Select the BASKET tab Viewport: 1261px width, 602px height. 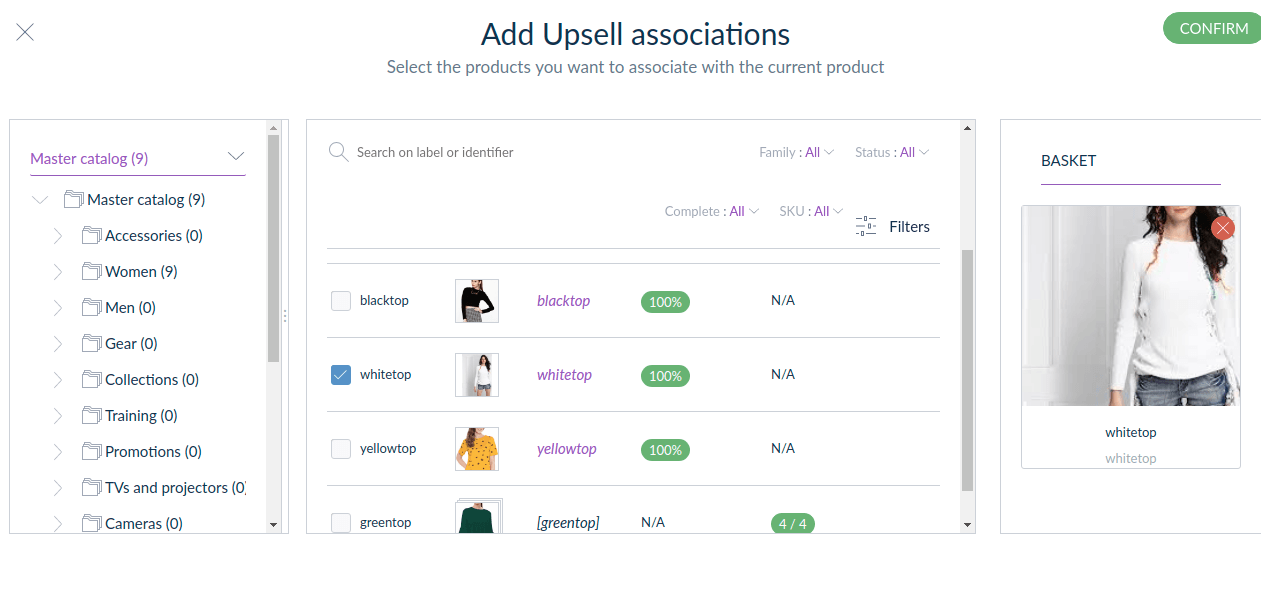1069,160
